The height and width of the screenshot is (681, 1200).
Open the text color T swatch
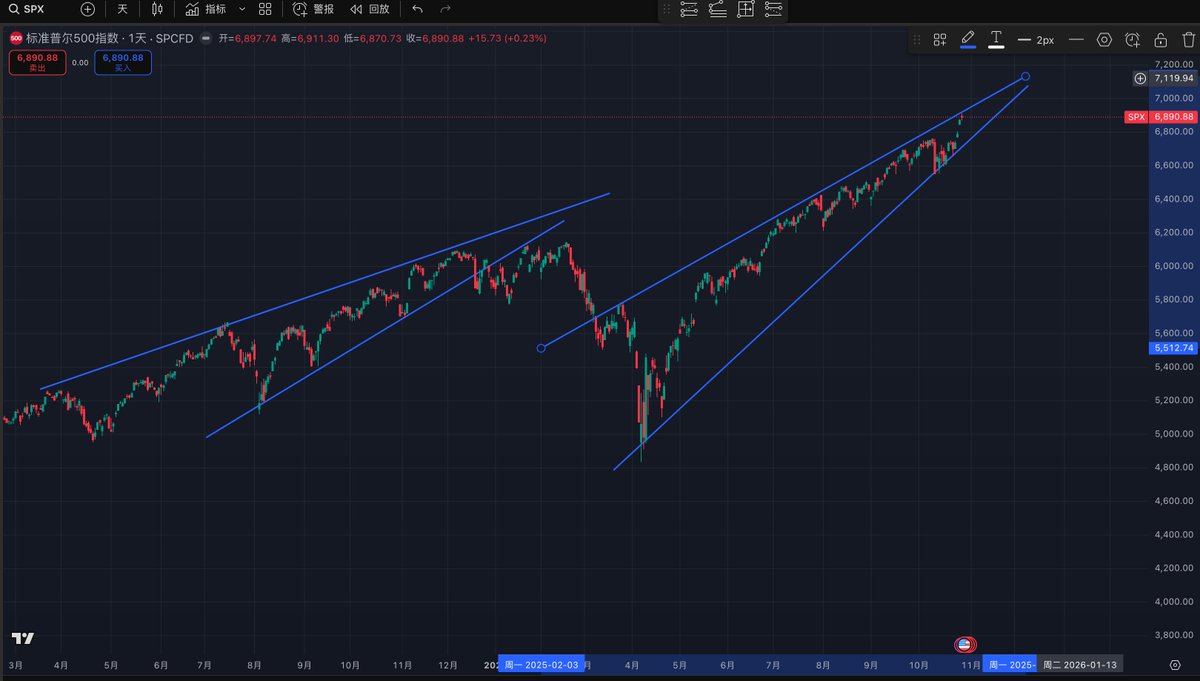[996, 40]
